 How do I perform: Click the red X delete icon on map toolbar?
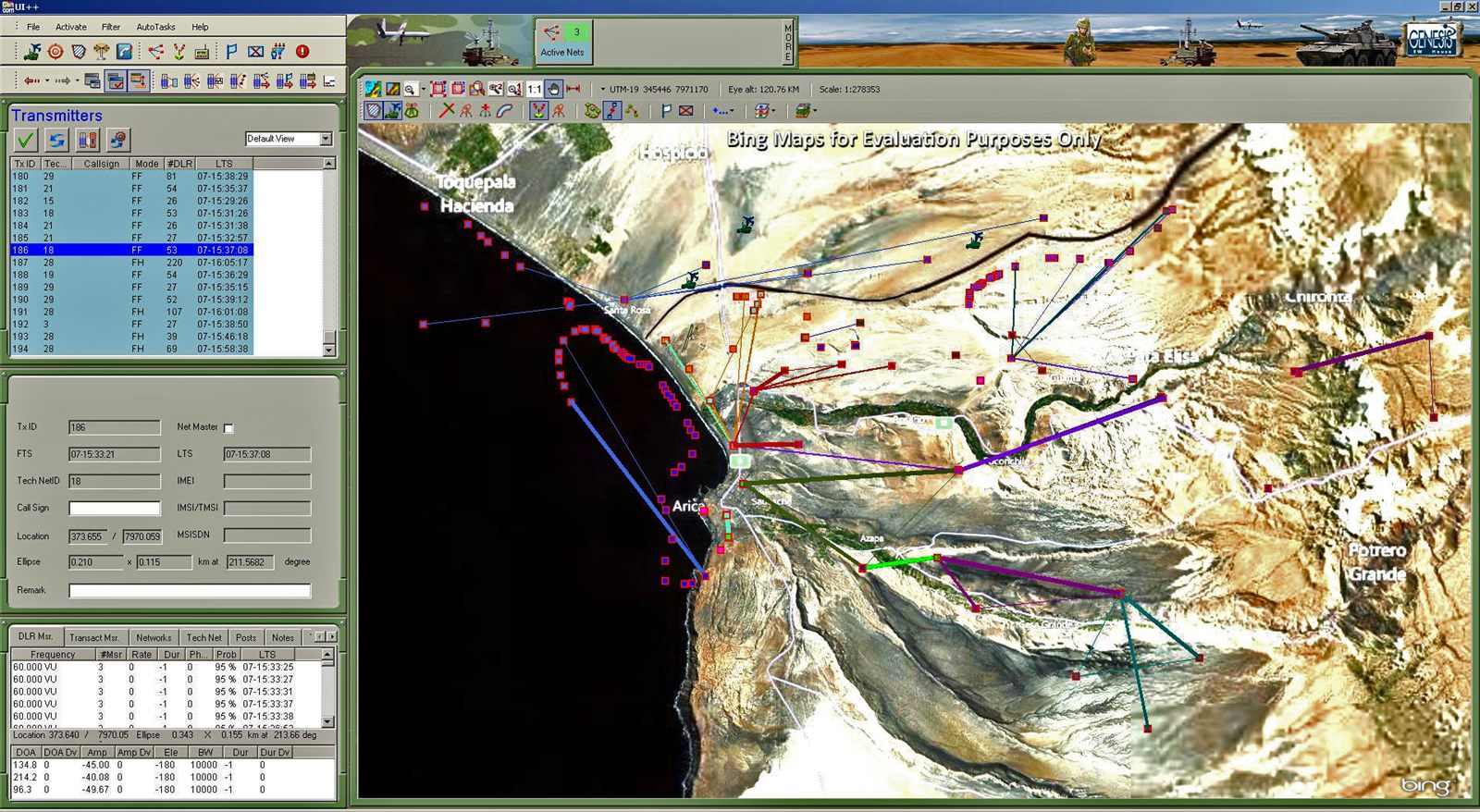tap(448, 111)
